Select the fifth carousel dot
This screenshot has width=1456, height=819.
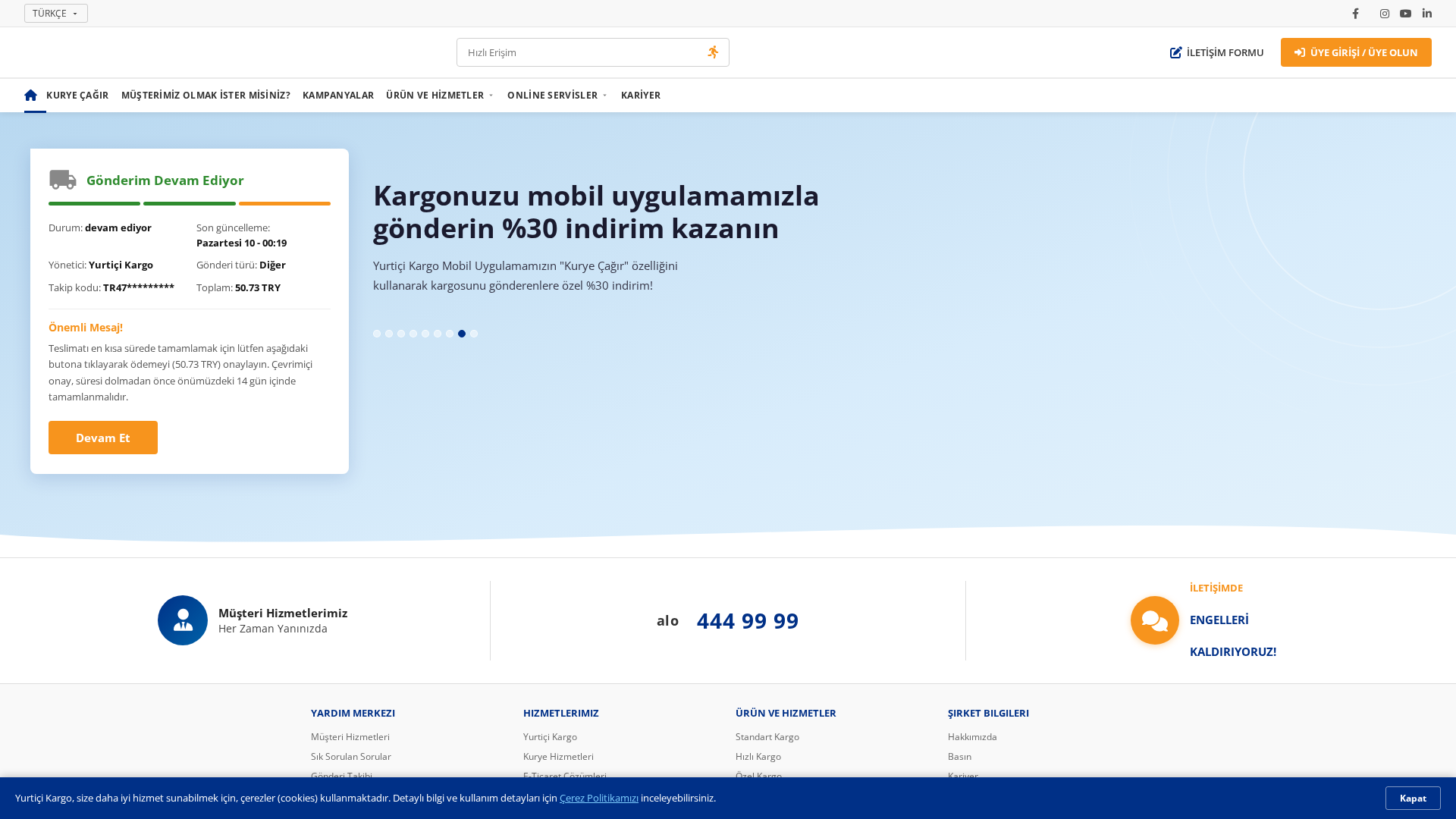click(425, 334)
